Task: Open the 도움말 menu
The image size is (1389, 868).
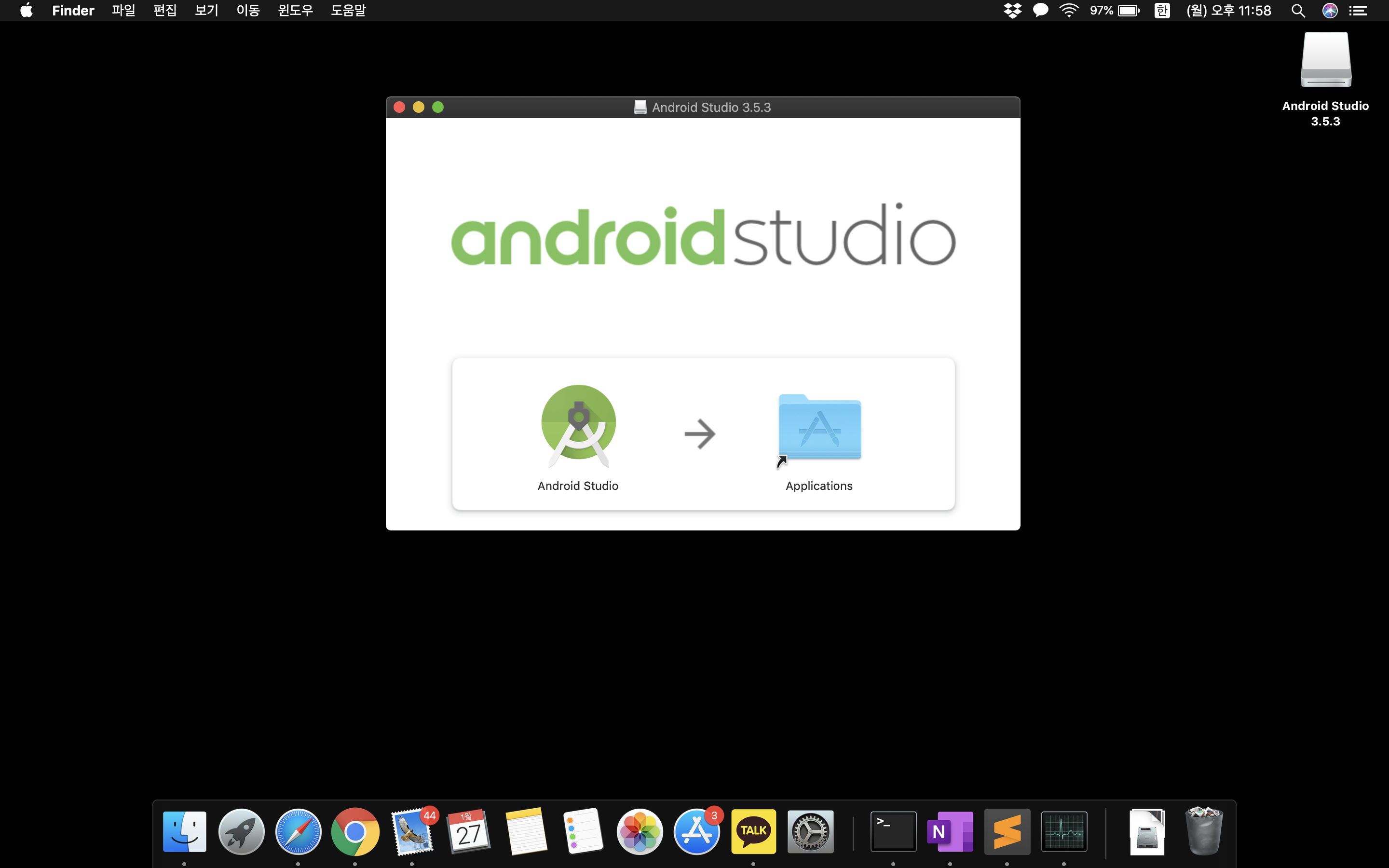Action: [x=348, y=10]
